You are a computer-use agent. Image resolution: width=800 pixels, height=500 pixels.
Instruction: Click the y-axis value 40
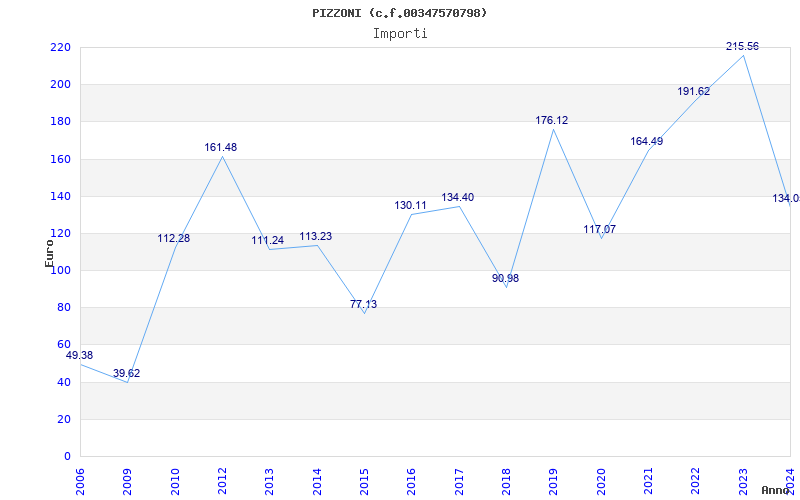coord(63,382)
